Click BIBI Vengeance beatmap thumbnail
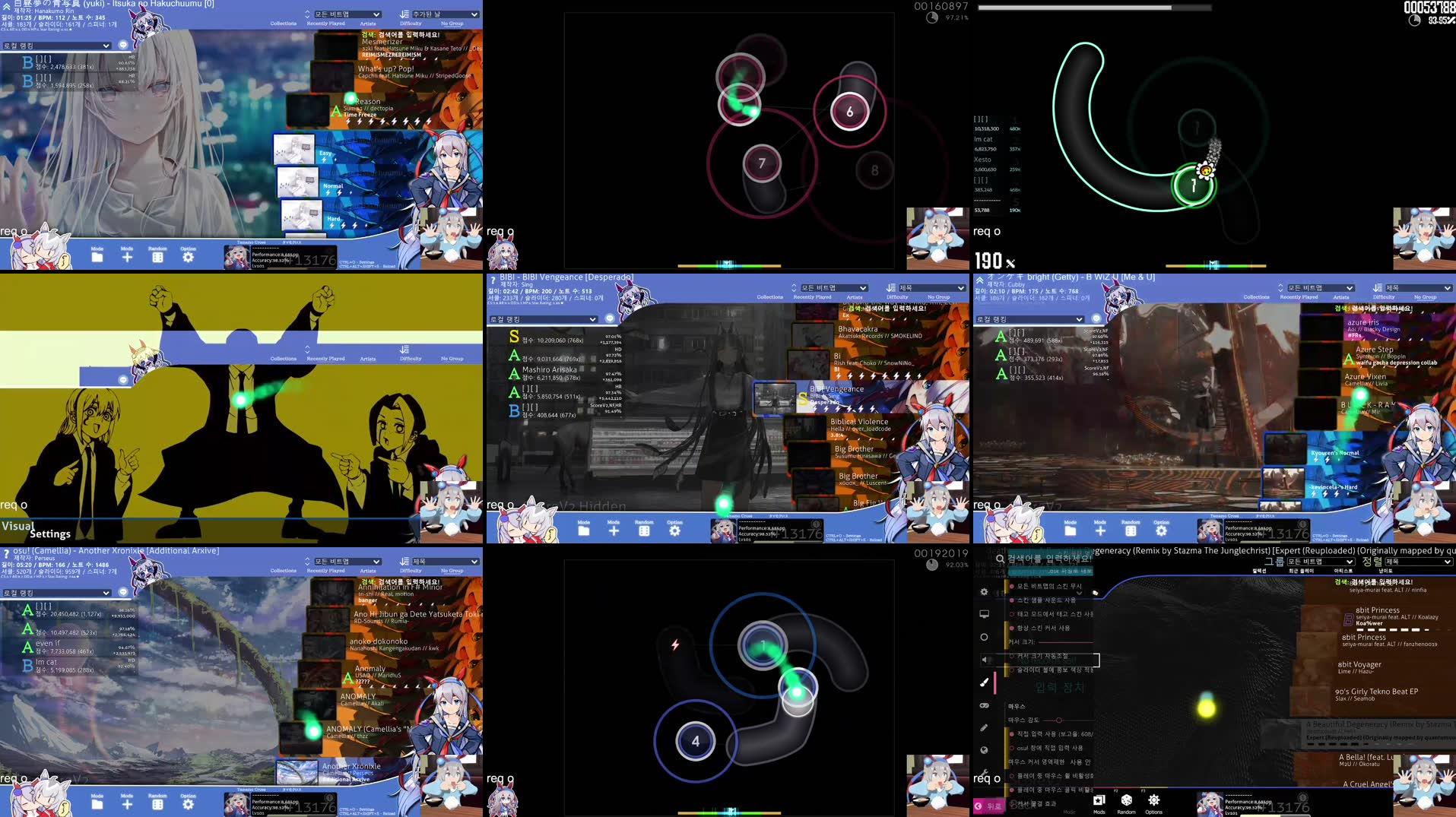The height and width of the screenshot is (817, 1456). click(775, 397)
